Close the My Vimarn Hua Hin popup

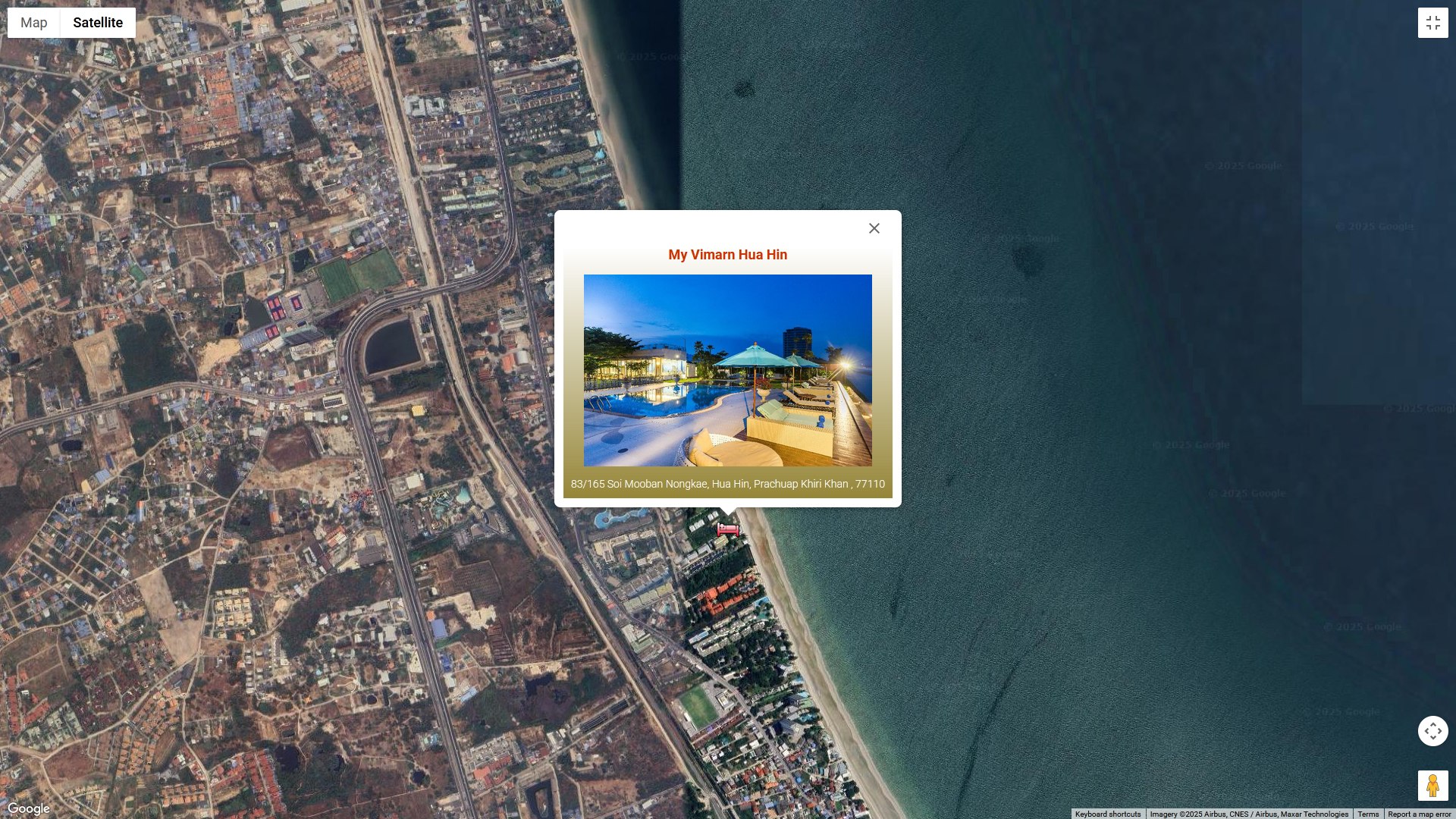[x=874, y=228]
